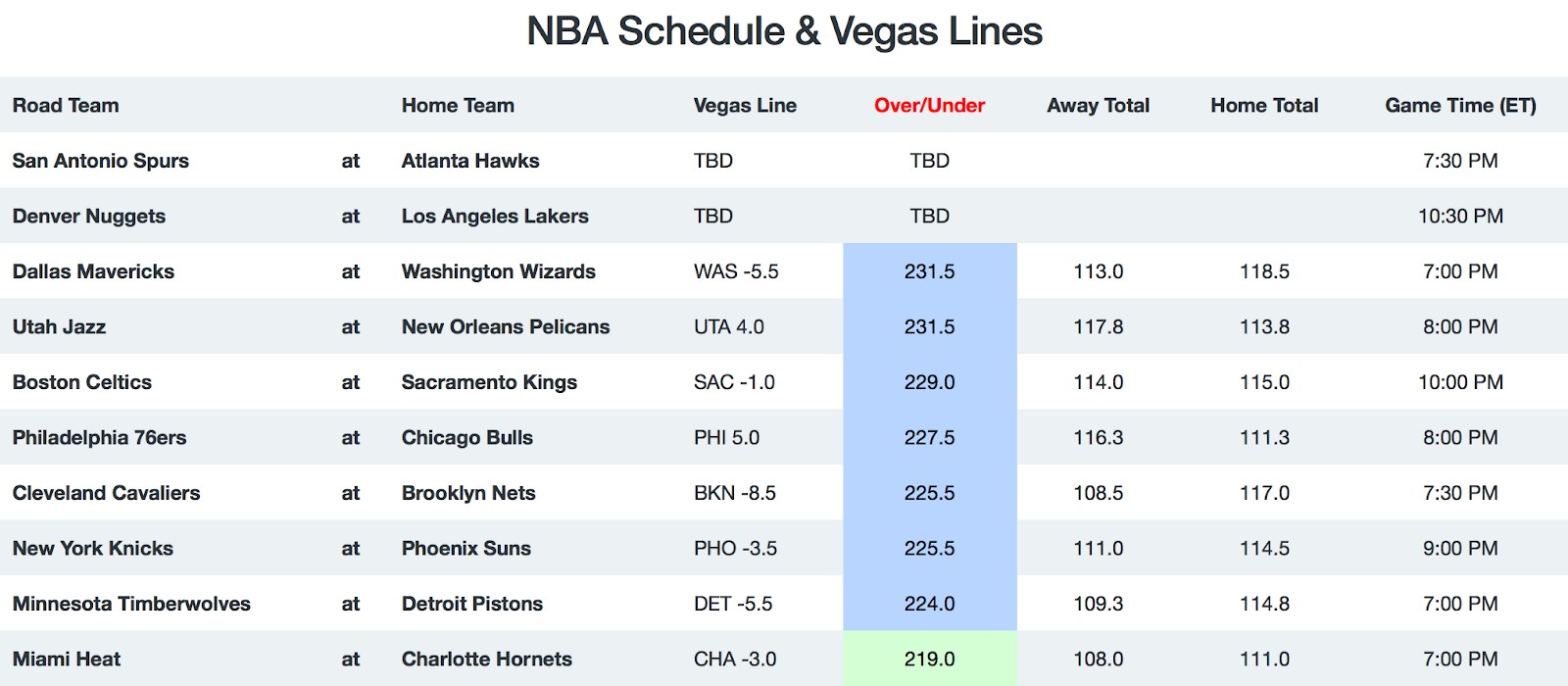Click the Game Time (ET) header
Screen dimensions: 1568x686
coord(1460,105)
